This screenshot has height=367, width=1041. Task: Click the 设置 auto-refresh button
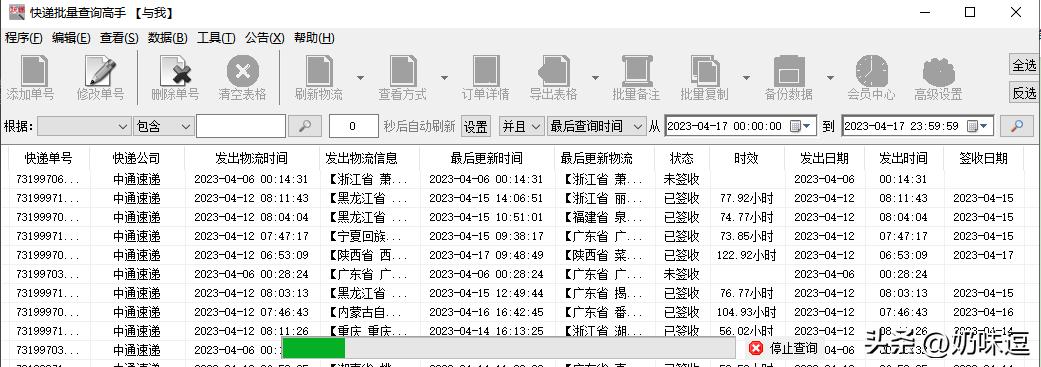pyautogui.click(x=475, y=126)
